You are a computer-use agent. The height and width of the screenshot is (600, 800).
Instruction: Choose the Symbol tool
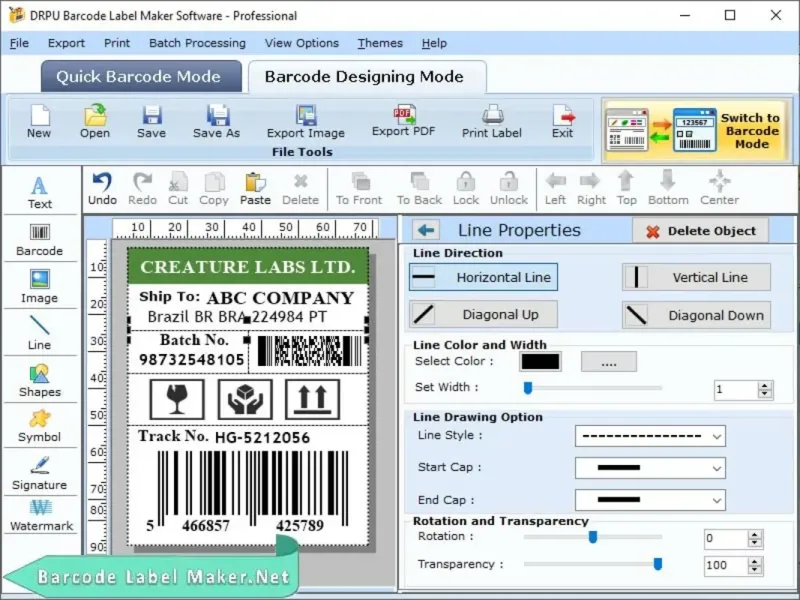coord(40,427)
